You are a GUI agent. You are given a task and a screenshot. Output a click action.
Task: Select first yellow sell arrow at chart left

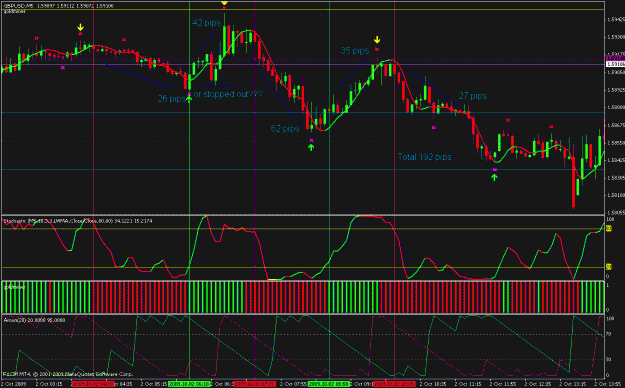coord(81,27)
